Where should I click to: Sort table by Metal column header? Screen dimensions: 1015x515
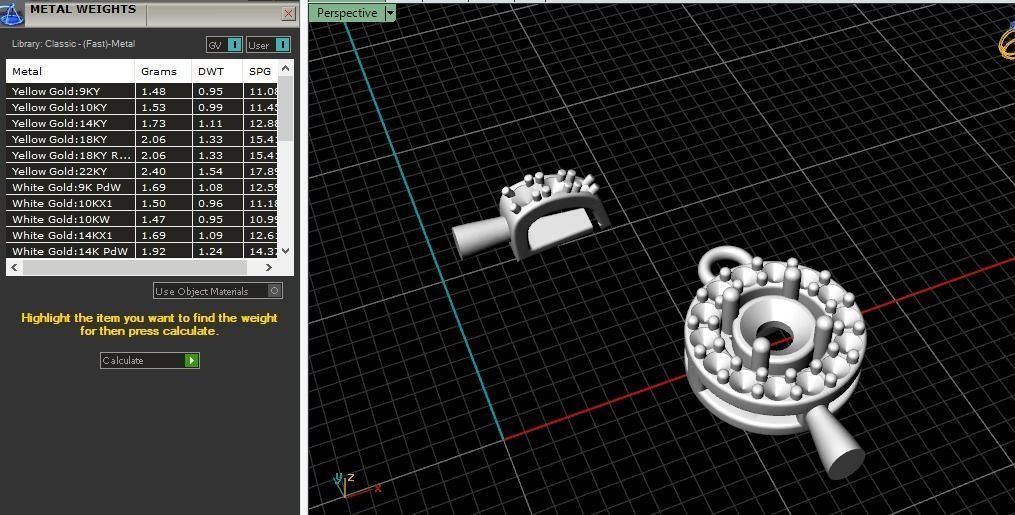71,71
